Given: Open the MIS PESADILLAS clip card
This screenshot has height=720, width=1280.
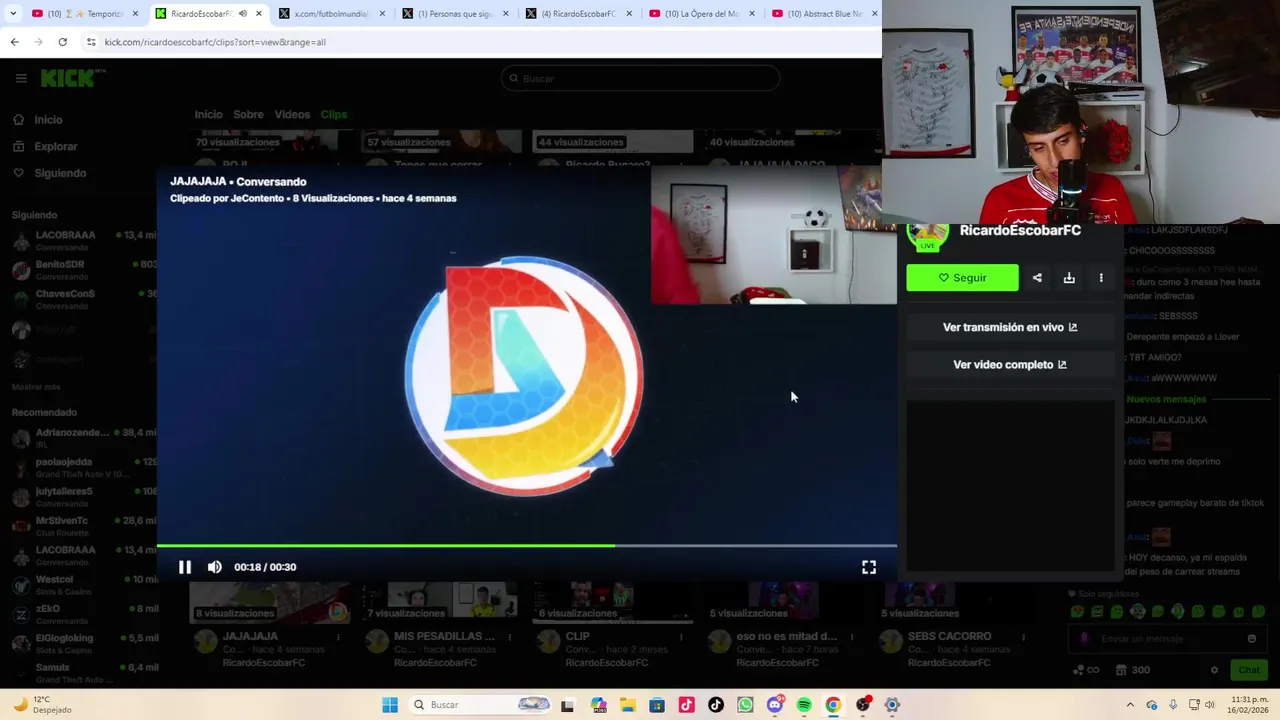Looking at the screenshot, I should tap(440, 625).
